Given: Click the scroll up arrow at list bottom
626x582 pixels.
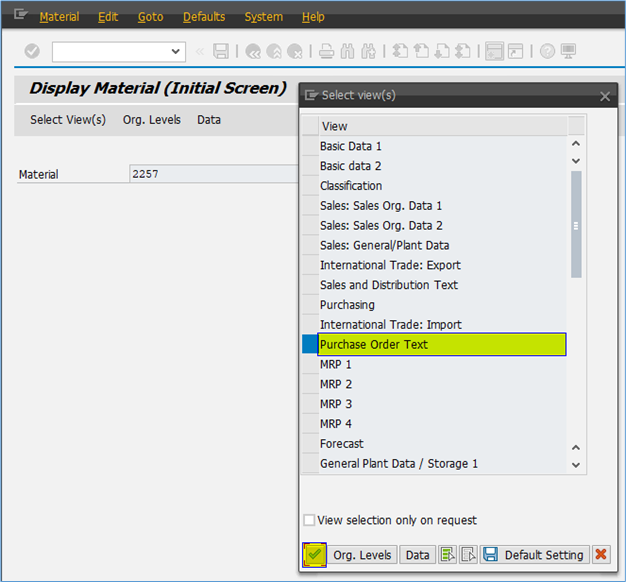Looking at the screenshot, I should pos(576,447).
